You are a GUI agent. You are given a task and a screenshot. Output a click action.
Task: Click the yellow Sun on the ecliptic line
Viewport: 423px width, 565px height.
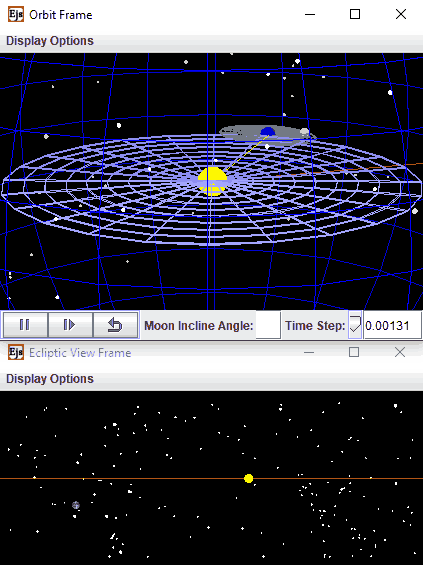click(249, 479)
